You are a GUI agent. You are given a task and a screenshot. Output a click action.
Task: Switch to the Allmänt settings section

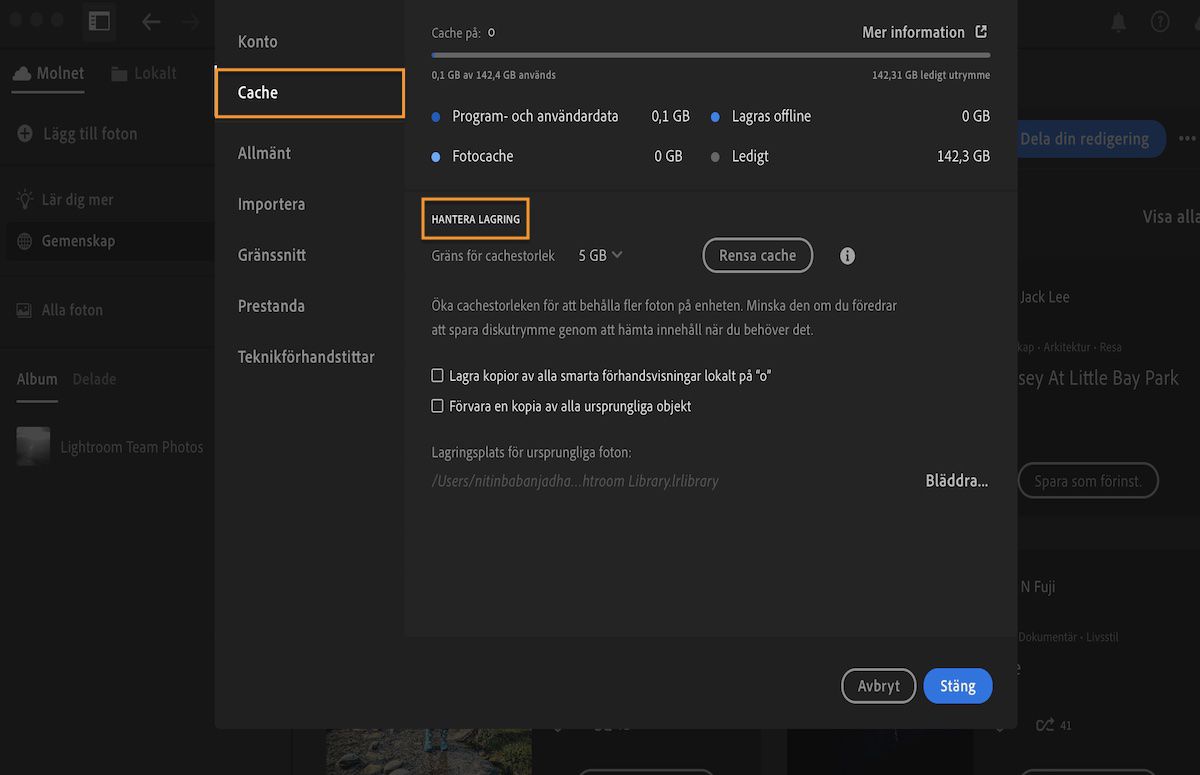[264, 152]
